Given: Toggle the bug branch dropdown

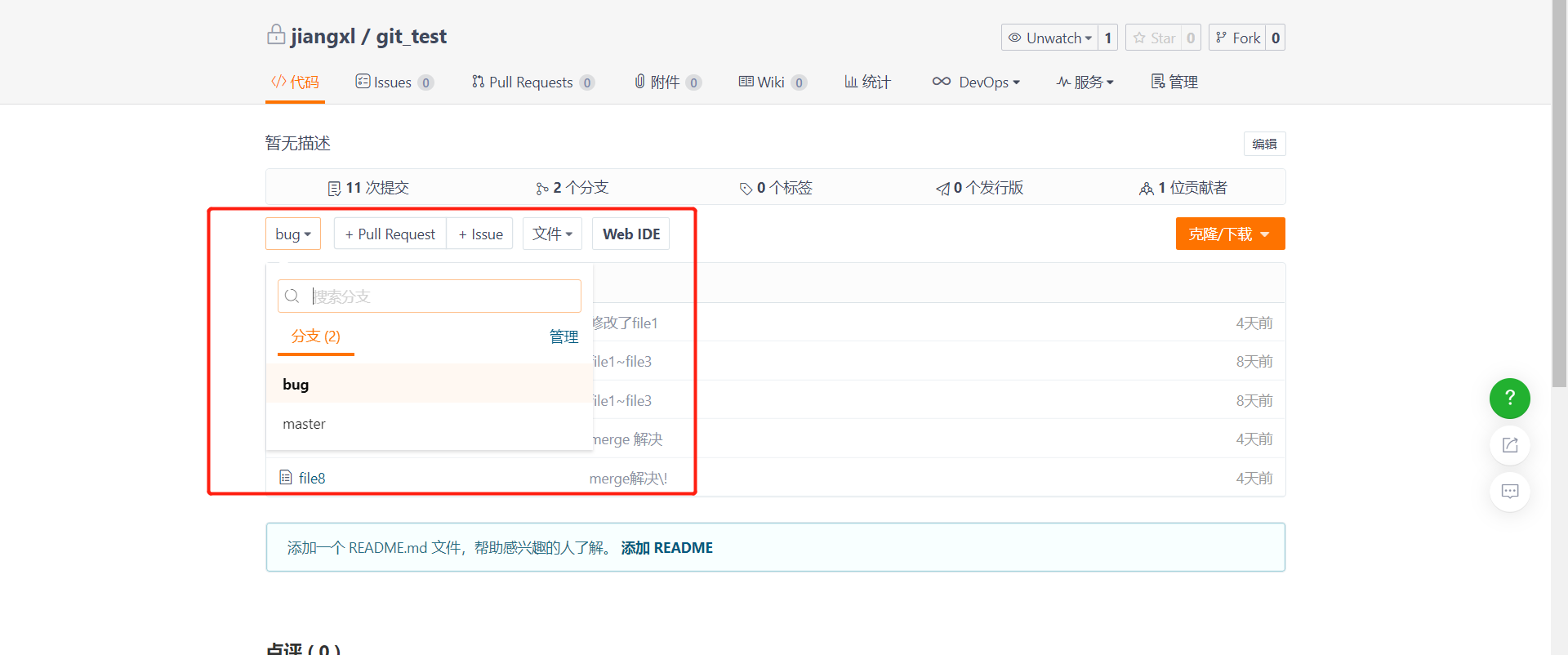Looking at the screenshot, I should (x=293, y=234).
